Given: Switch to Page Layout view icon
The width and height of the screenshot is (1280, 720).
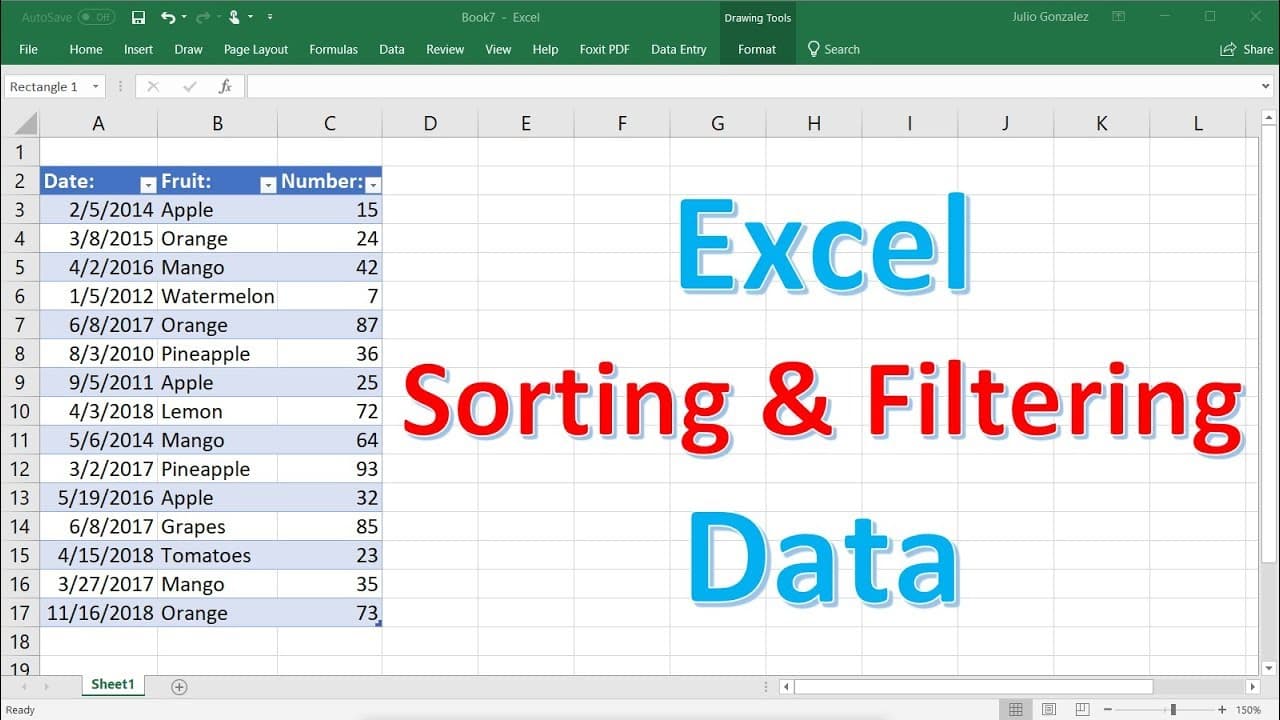Looking at the screenshot, I should (1049, 710).
